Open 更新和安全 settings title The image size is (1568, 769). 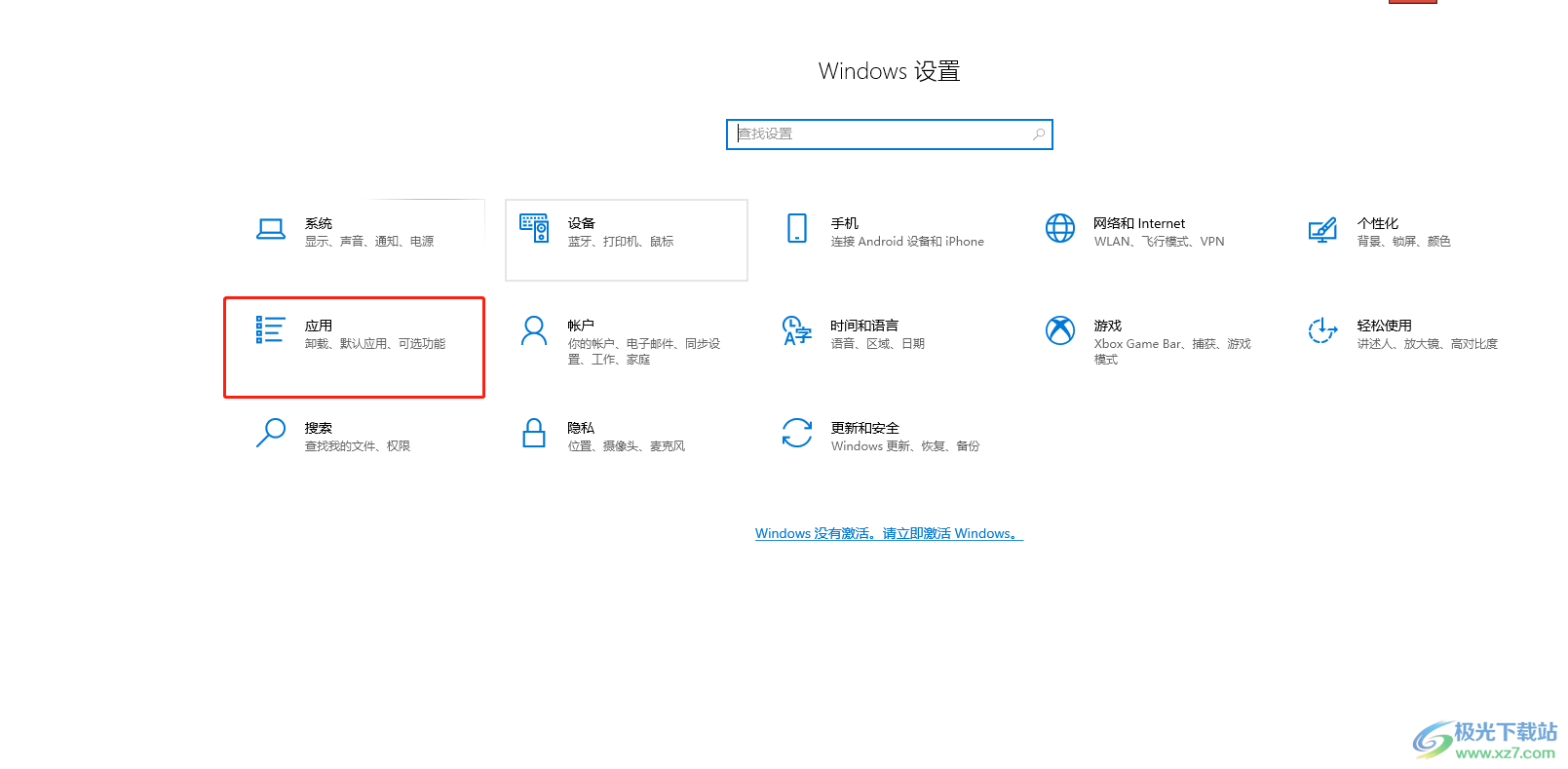point(865,428)
